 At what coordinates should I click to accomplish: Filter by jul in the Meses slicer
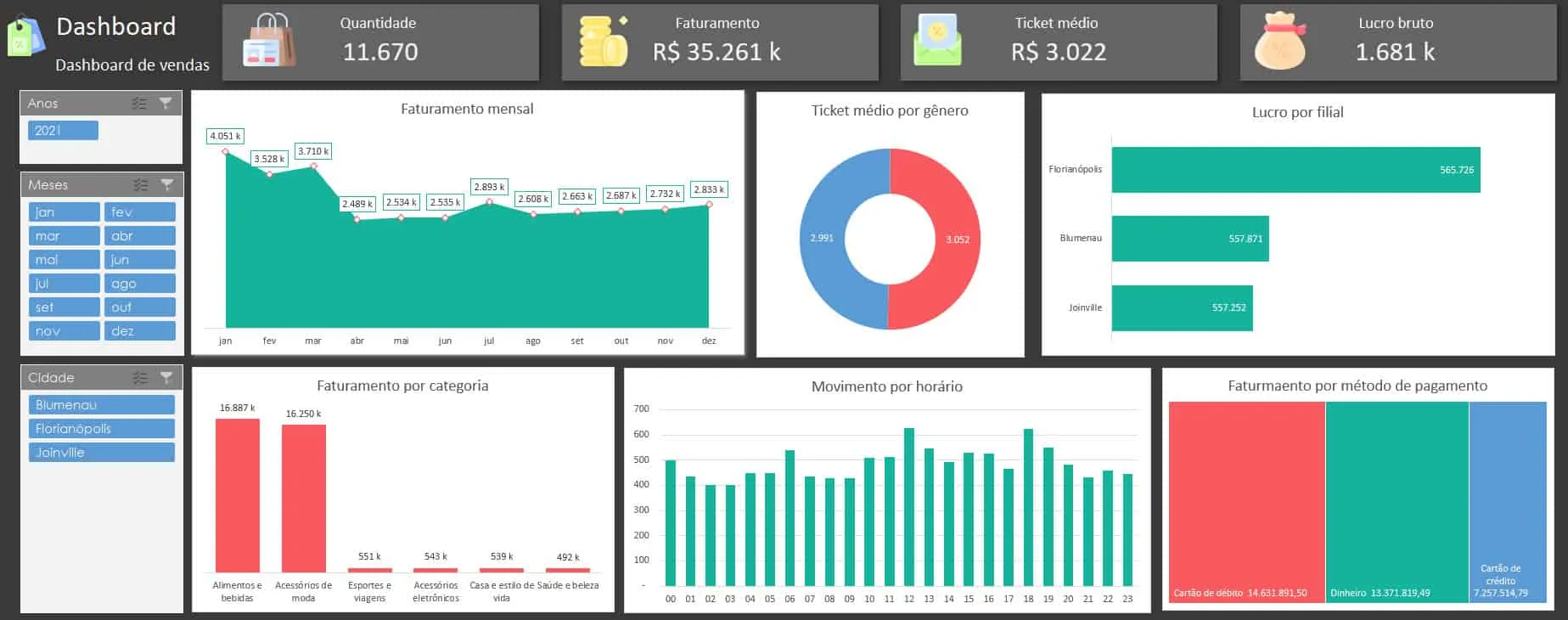65,284
